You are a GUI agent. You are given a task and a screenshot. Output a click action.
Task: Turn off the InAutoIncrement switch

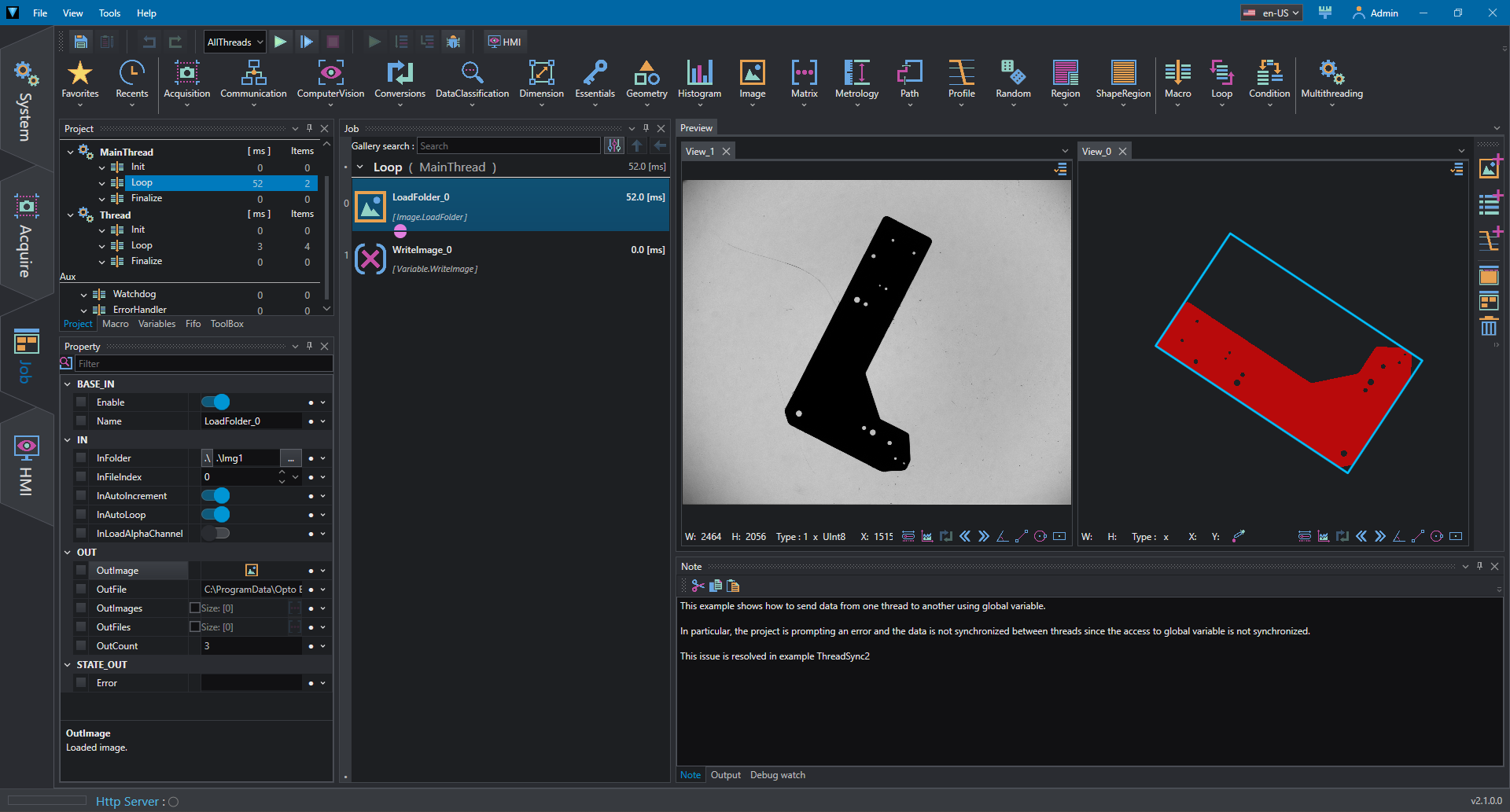(215, 496)
